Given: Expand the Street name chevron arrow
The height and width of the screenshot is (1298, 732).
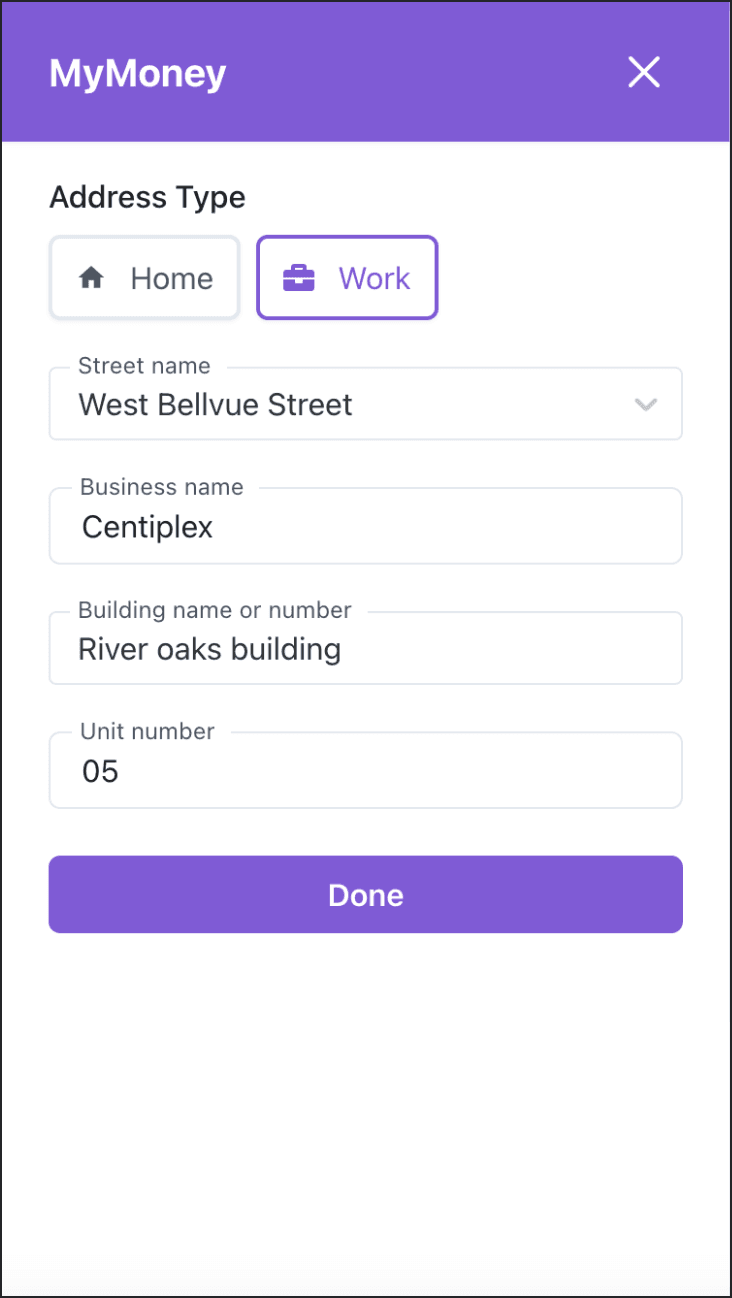Looking at the screenshot, I should point(646,405).
